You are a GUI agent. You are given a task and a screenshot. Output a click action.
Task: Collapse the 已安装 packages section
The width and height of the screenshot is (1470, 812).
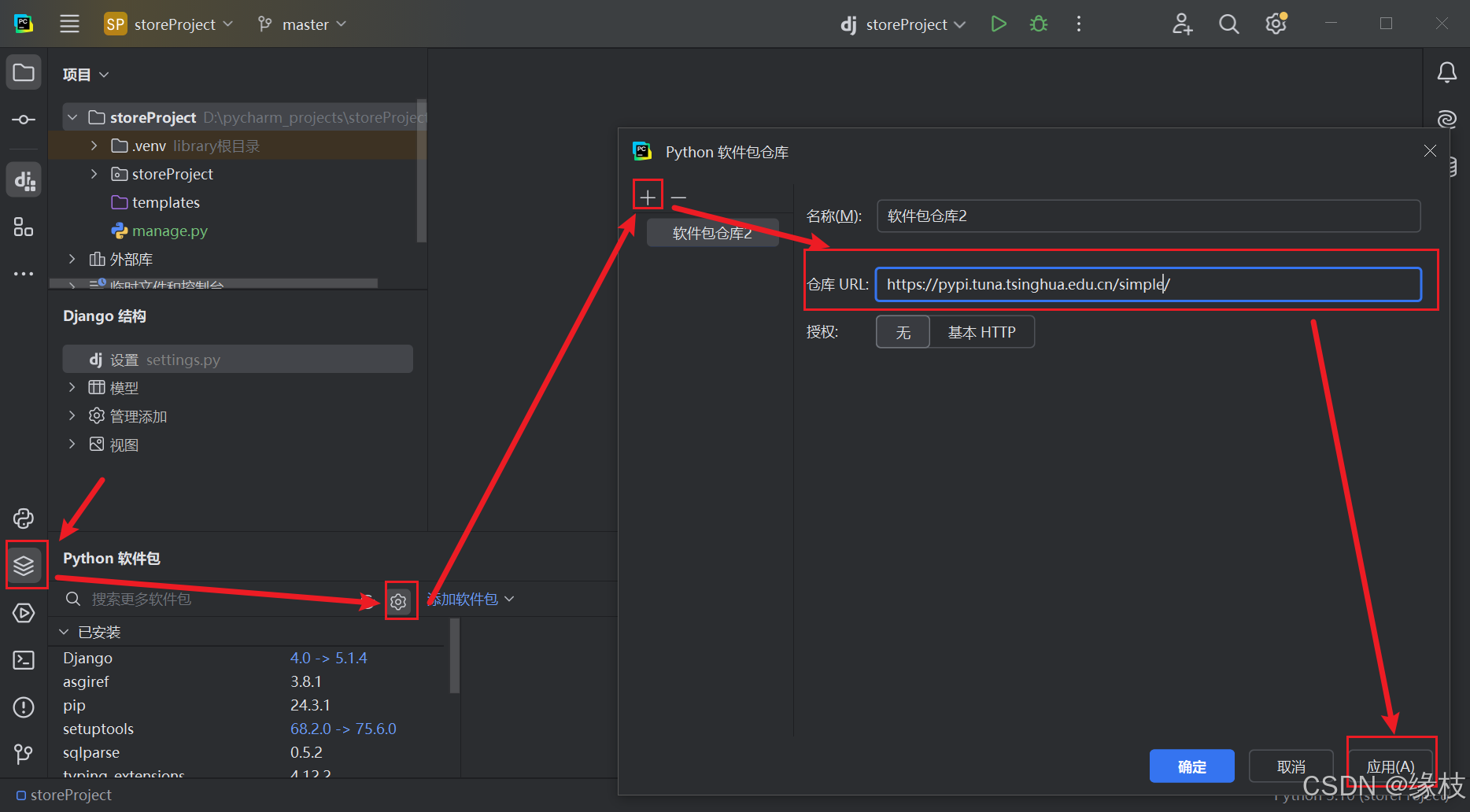[x=63, y=631]
